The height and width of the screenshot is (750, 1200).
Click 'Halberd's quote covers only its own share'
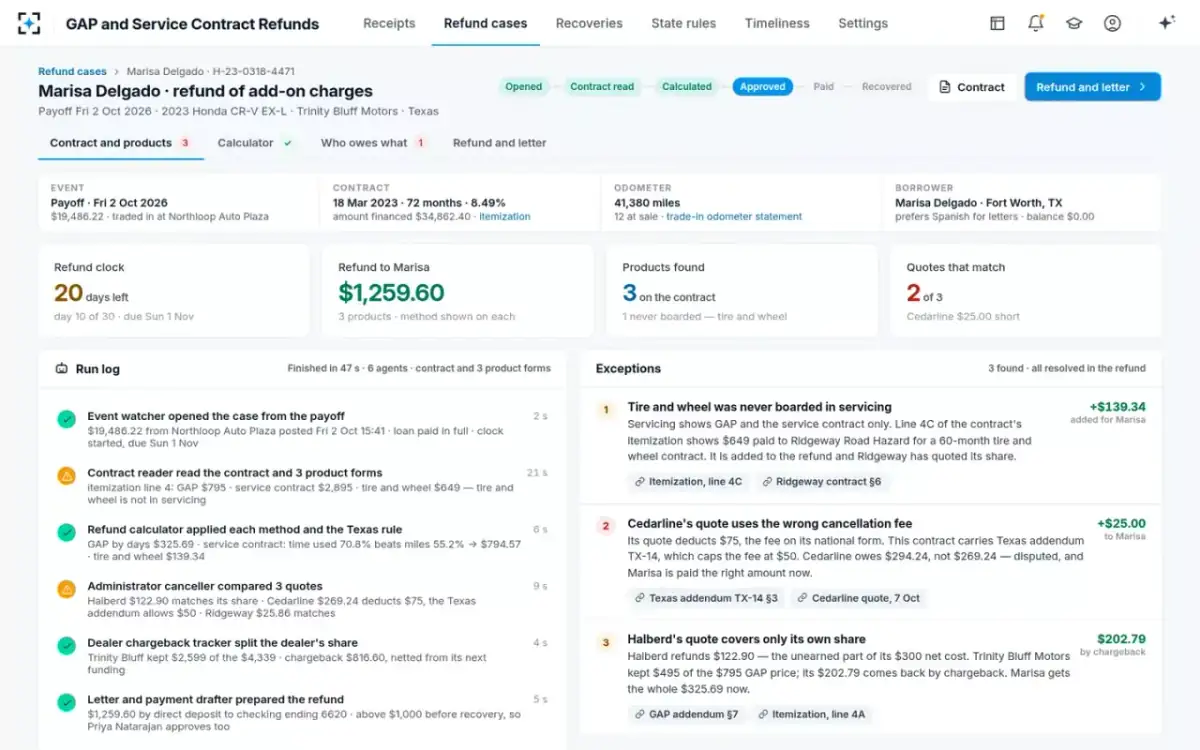pos(746,639)
